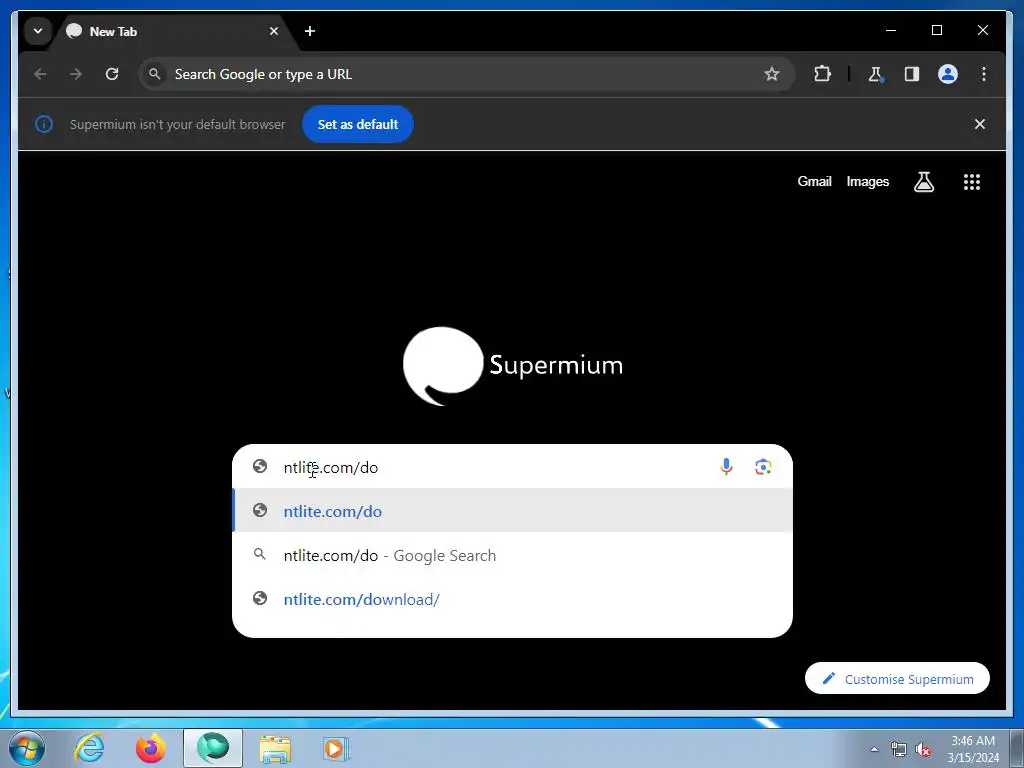Select the ntlite.com/do URL suggestion

513,511
